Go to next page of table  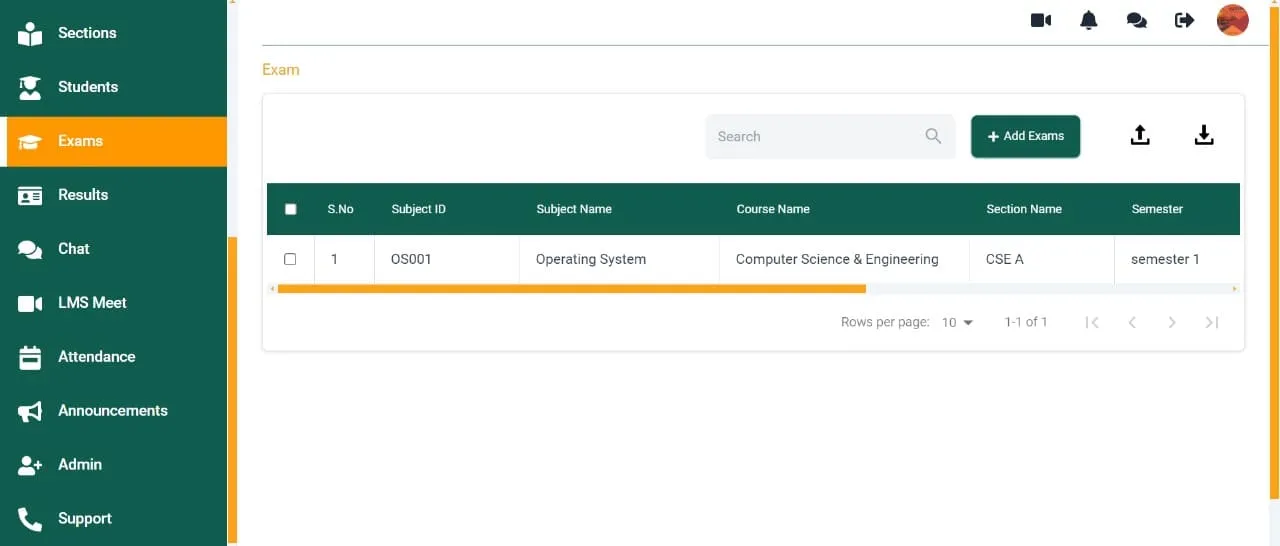(1172, 322)
